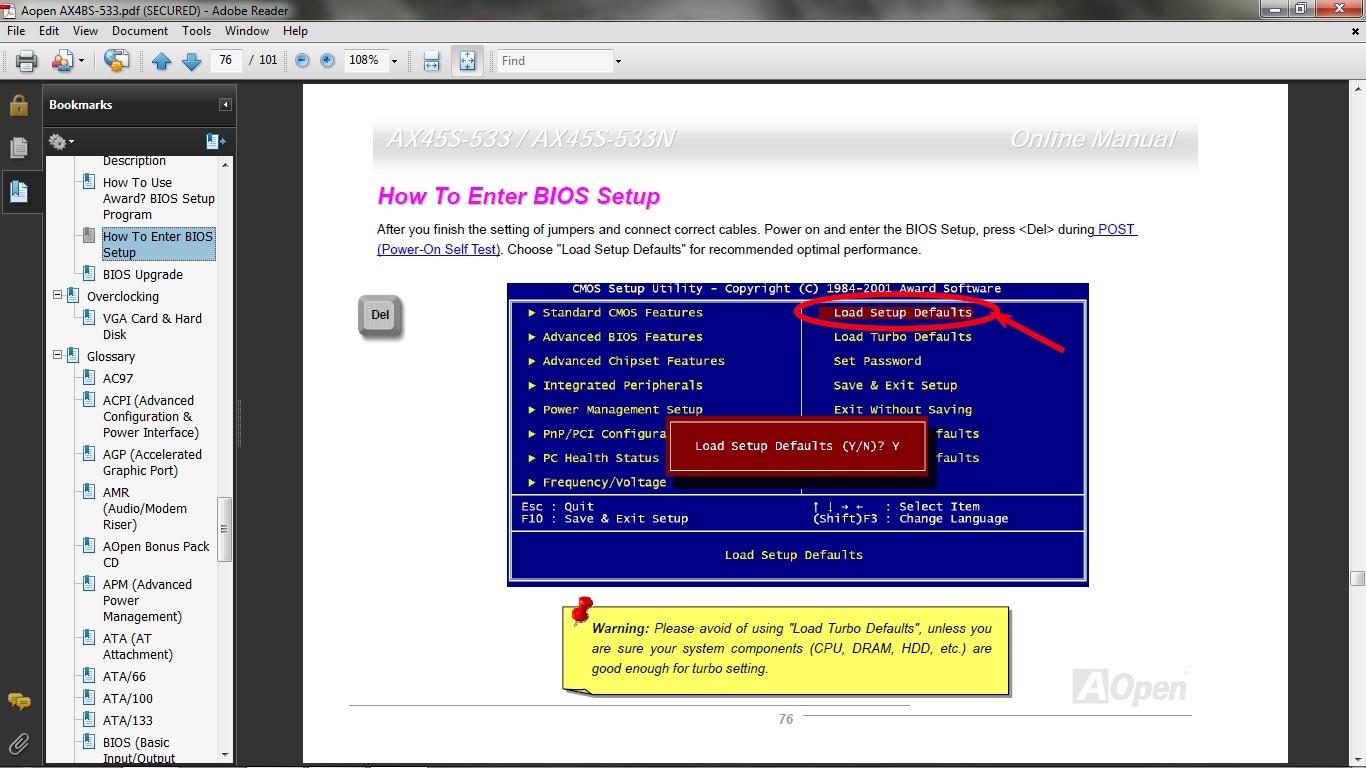
Task: Go to previous page with up arrow
Action: click(x=162, y=61)
